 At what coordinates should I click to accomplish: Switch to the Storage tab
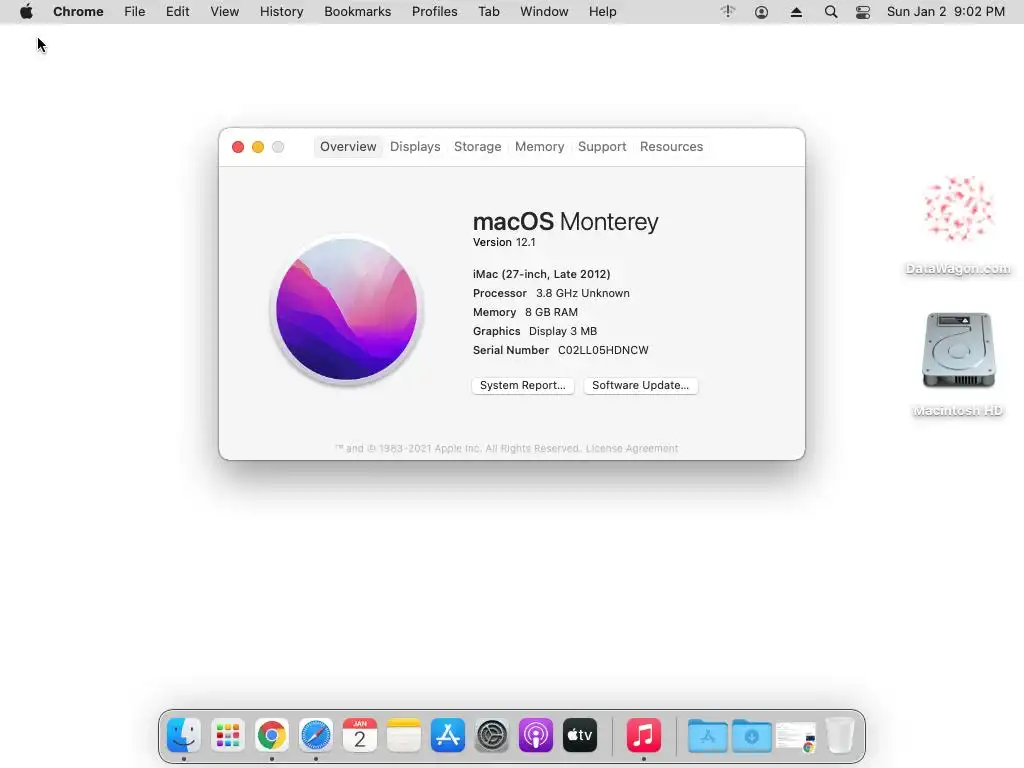[x=477, y=147]
